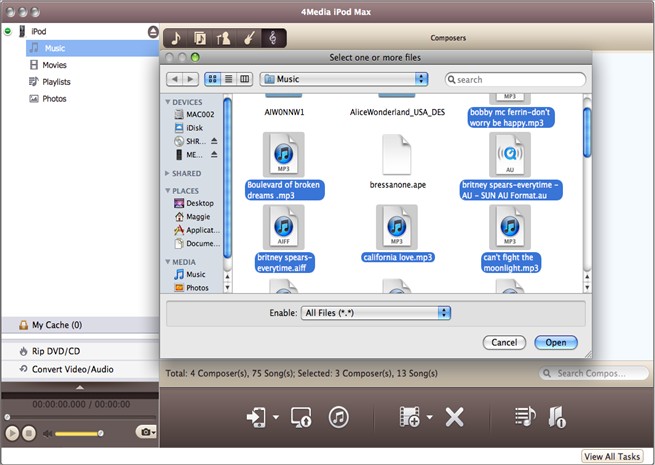Open the Music folder location dropdown
Screen dimensions: 655x465
[x=344, y=79]
